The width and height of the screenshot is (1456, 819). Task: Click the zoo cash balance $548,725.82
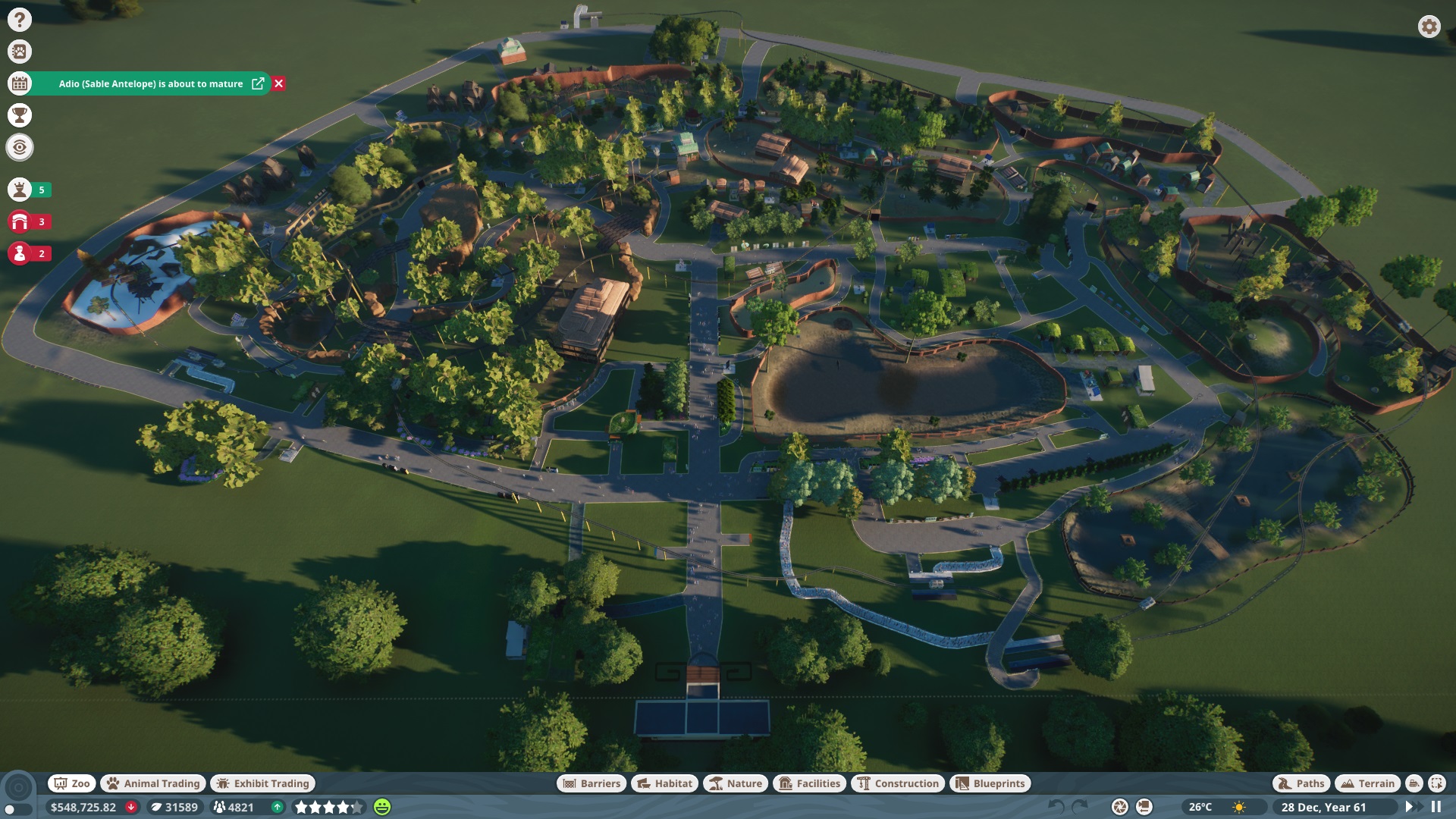coord(83,807)
